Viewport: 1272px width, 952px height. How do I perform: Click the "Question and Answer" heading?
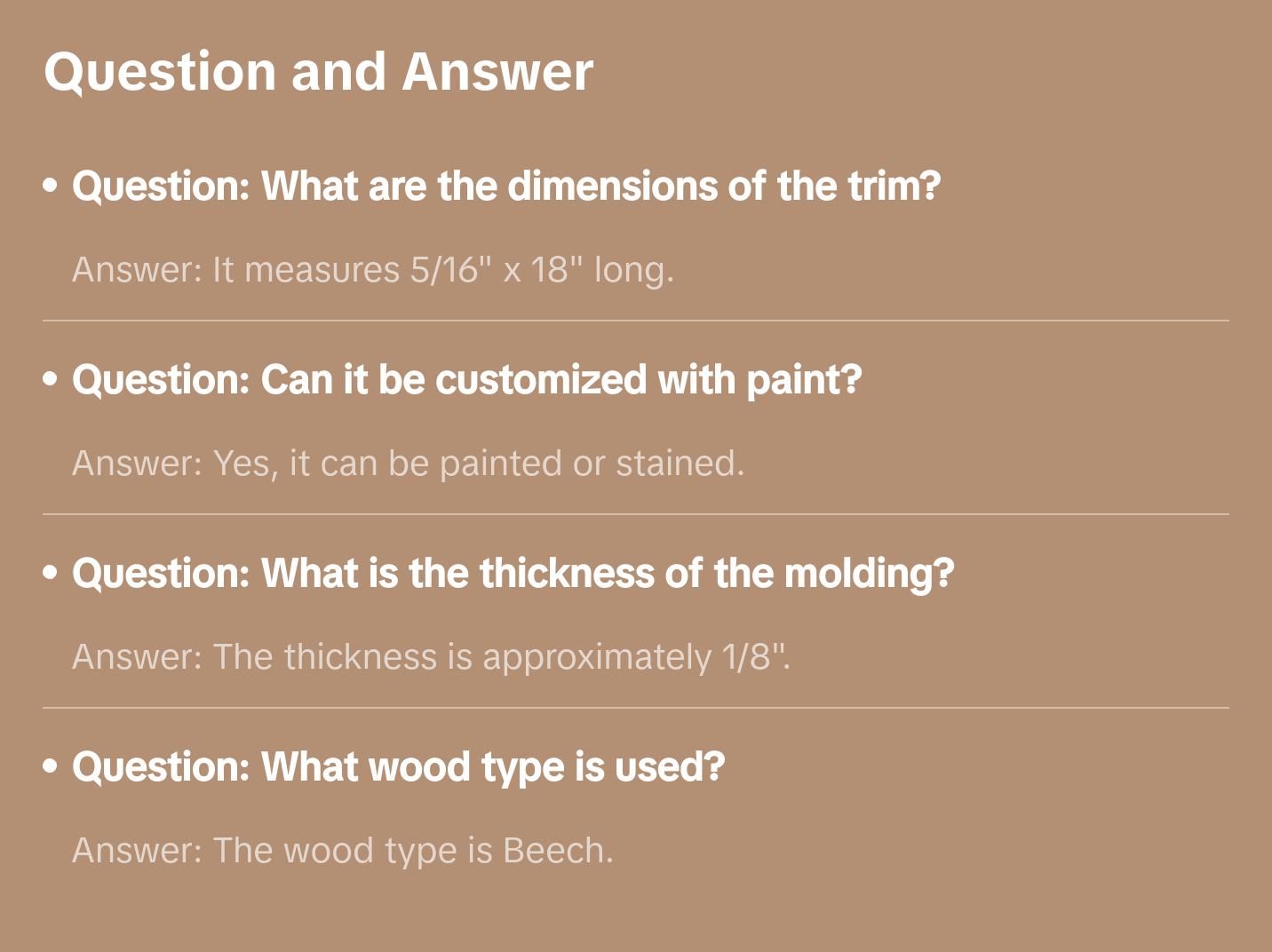tap(318, 71)
